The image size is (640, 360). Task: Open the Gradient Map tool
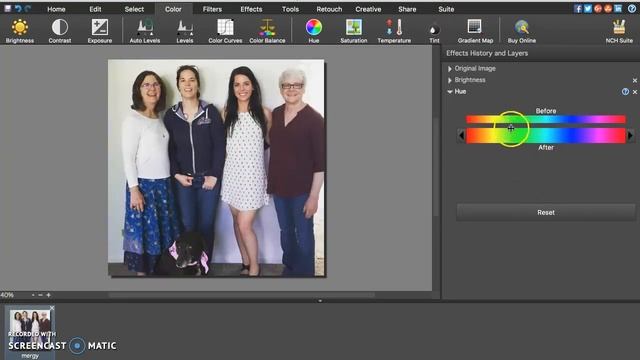pos(475,31)
